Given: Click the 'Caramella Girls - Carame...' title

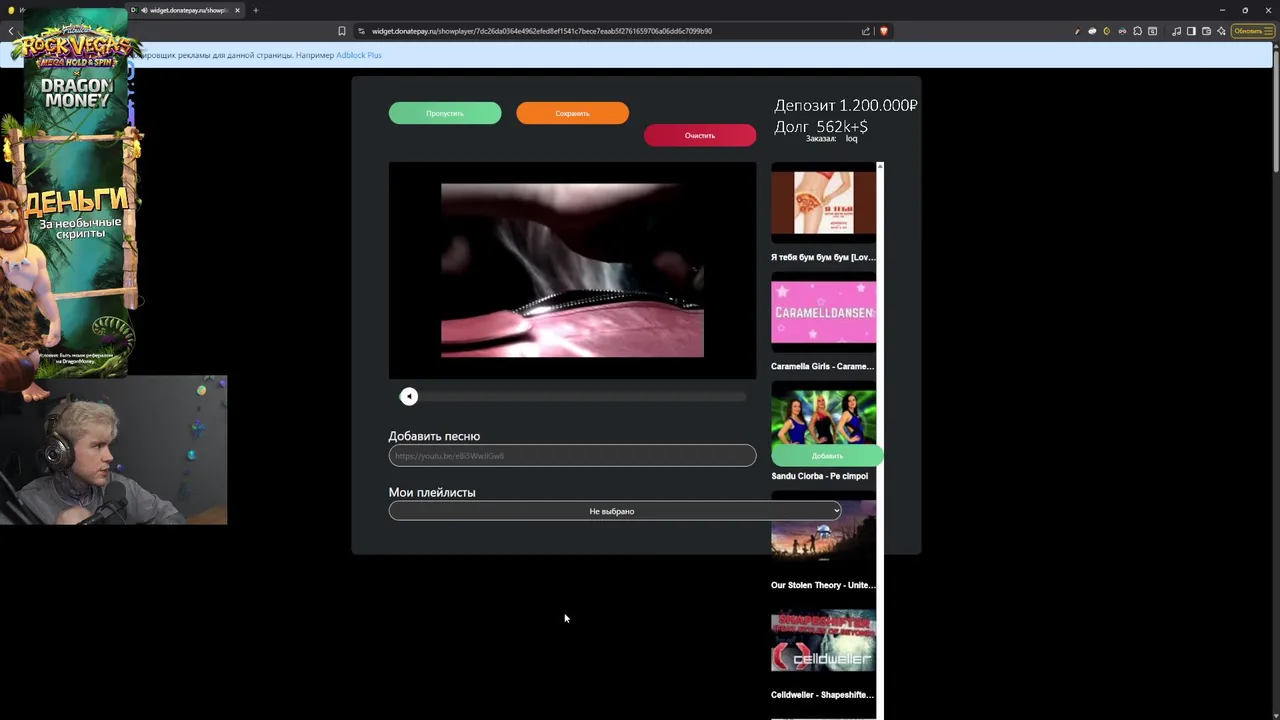Looking at the screenshot, I should [822, 366].
